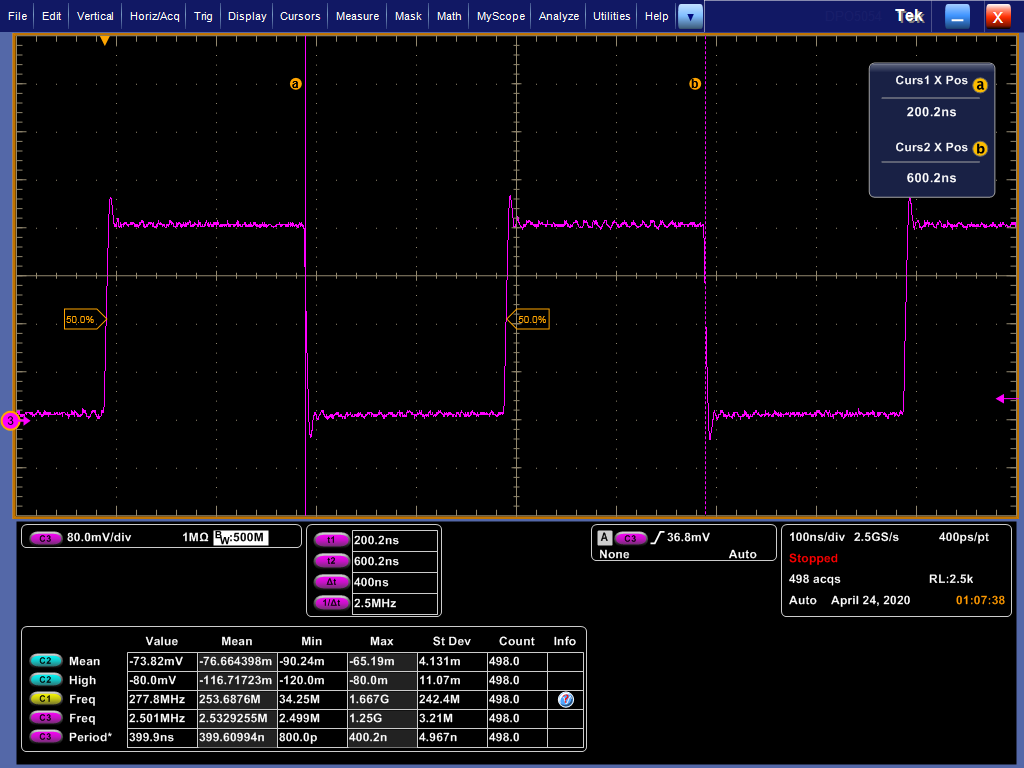Open the Measure menu

click(x=357, y=16)
